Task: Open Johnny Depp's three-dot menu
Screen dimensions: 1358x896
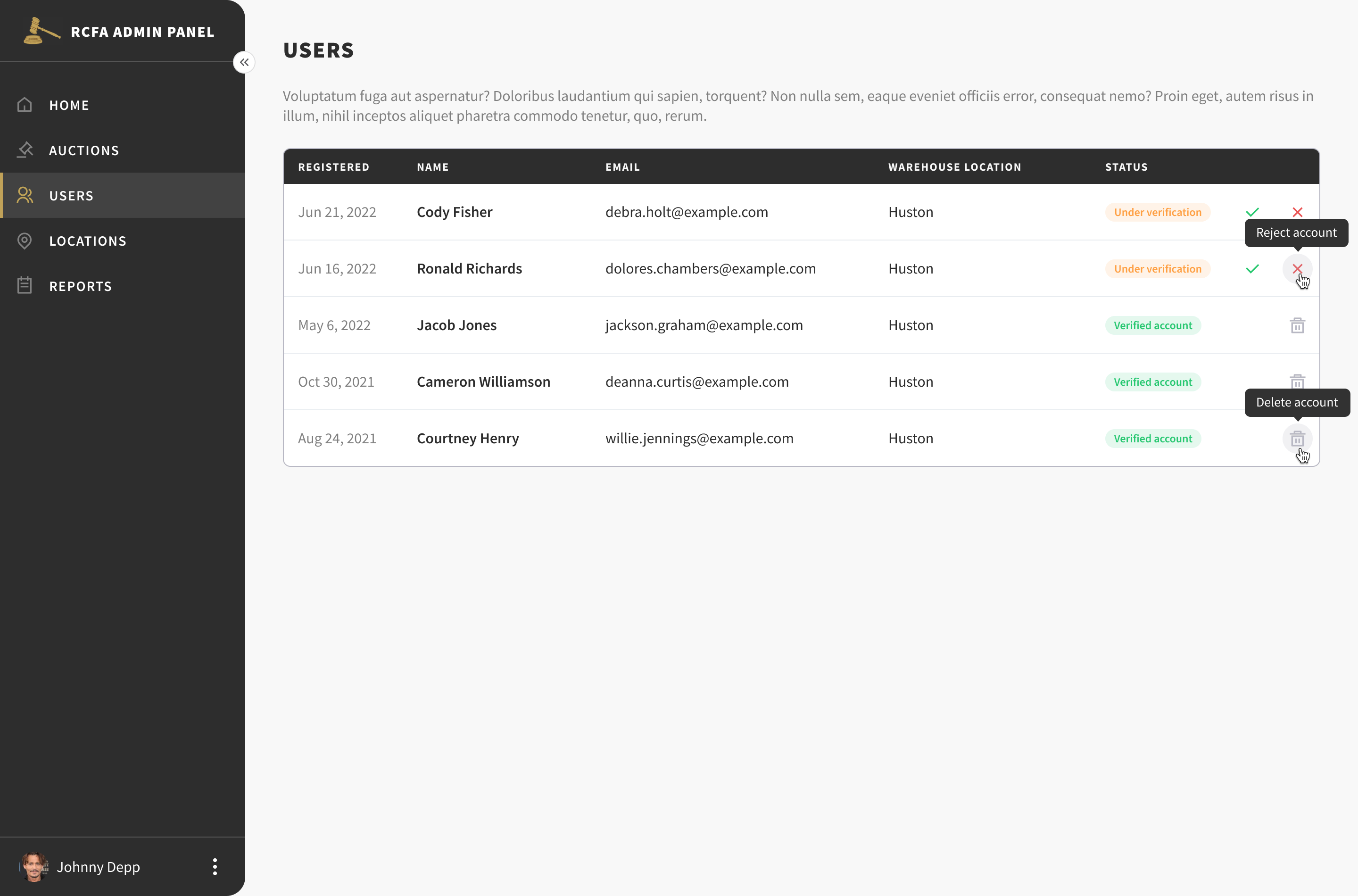Action: tap(215, 866)
